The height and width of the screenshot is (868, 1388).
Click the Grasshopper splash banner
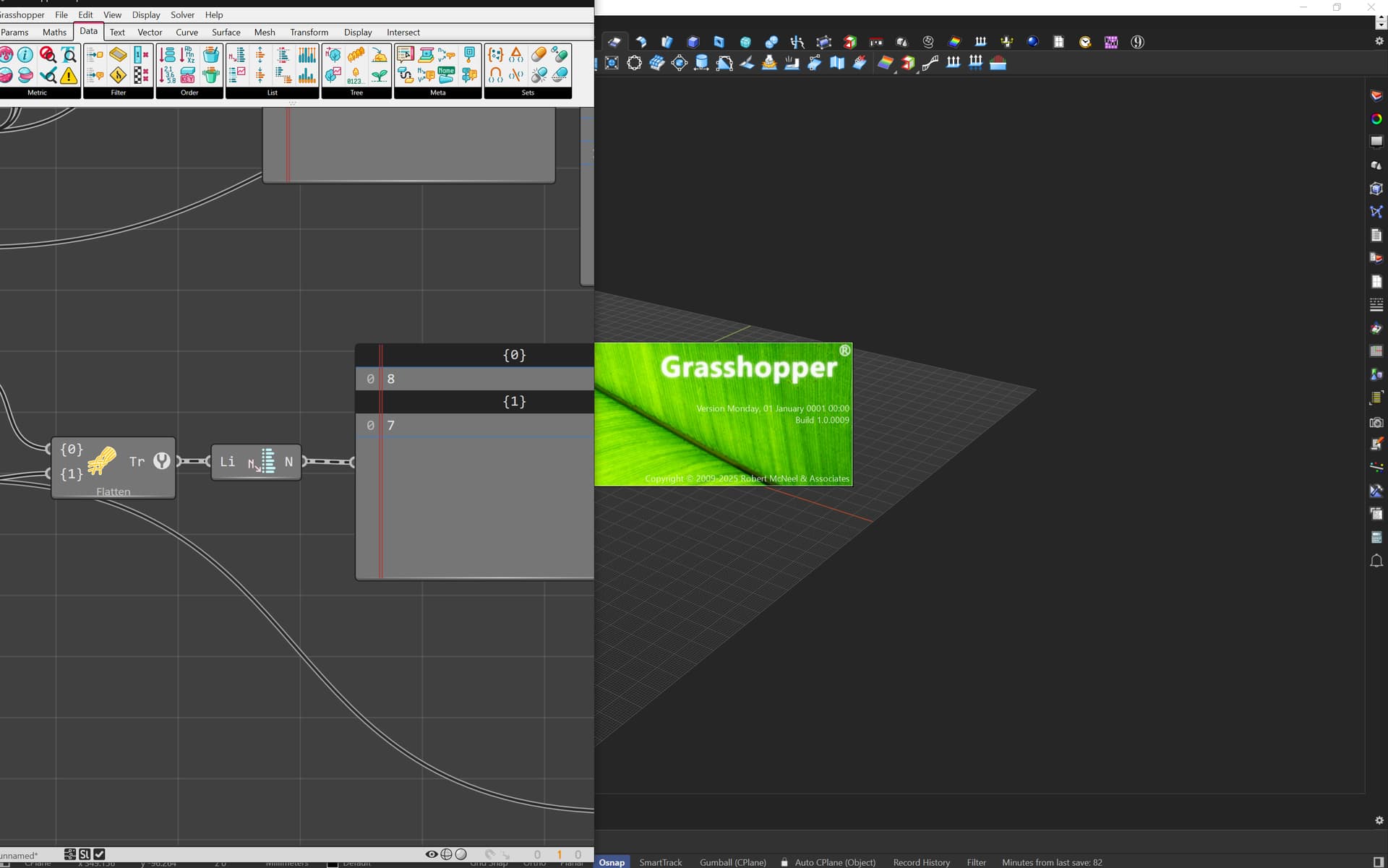[x=723, y=414]
